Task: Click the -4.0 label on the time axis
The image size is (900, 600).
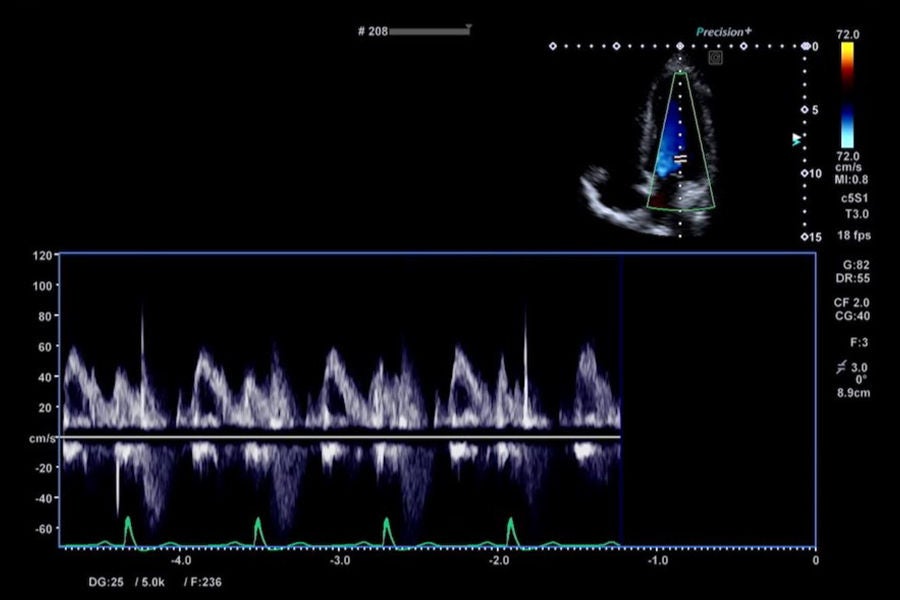Action: pyautogui.click(x=181, y=560)
